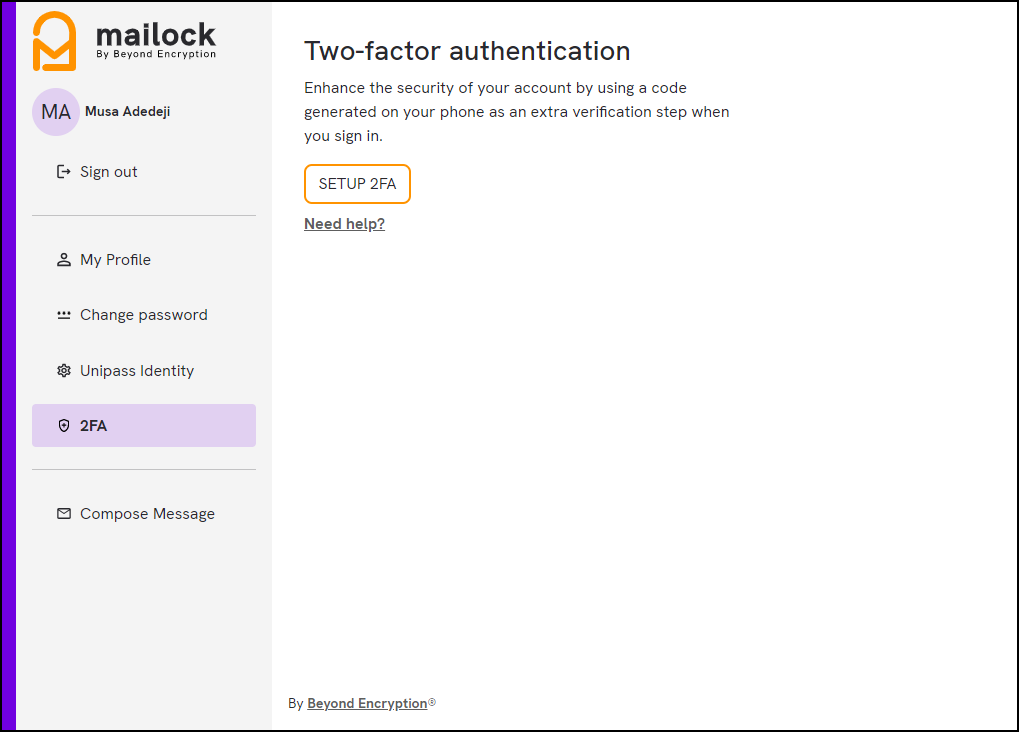Click the Two-factor authentication heading
The height and width of the screenshot is (732, 1019).
(x=467, y=50)
